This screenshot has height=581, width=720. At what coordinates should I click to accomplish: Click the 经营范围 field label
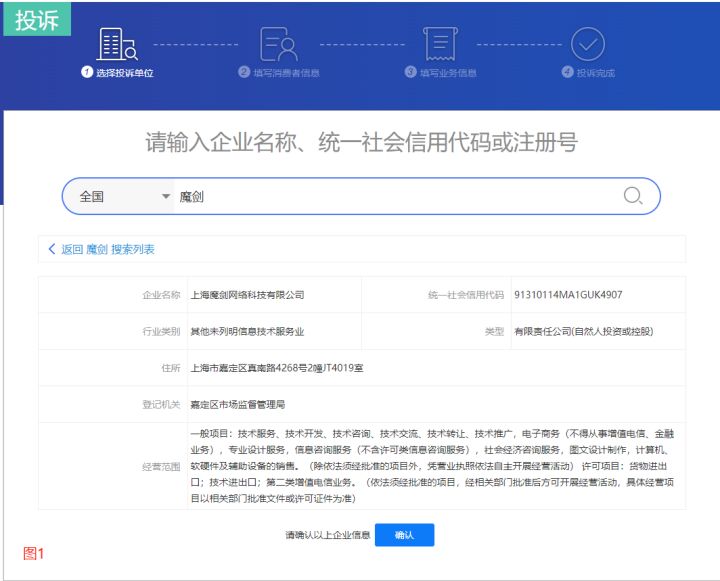[161, 467]
